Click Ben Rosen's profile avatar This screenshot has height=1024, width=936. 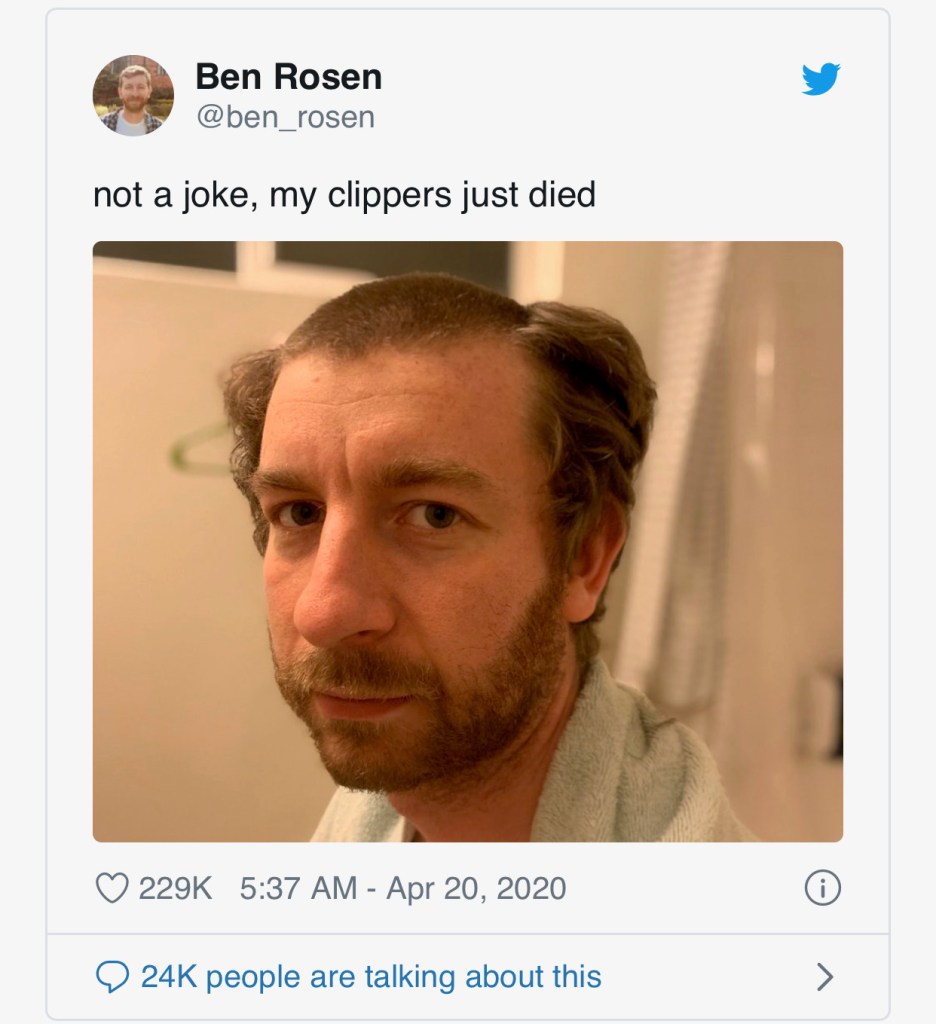click(x=133, y=95)
